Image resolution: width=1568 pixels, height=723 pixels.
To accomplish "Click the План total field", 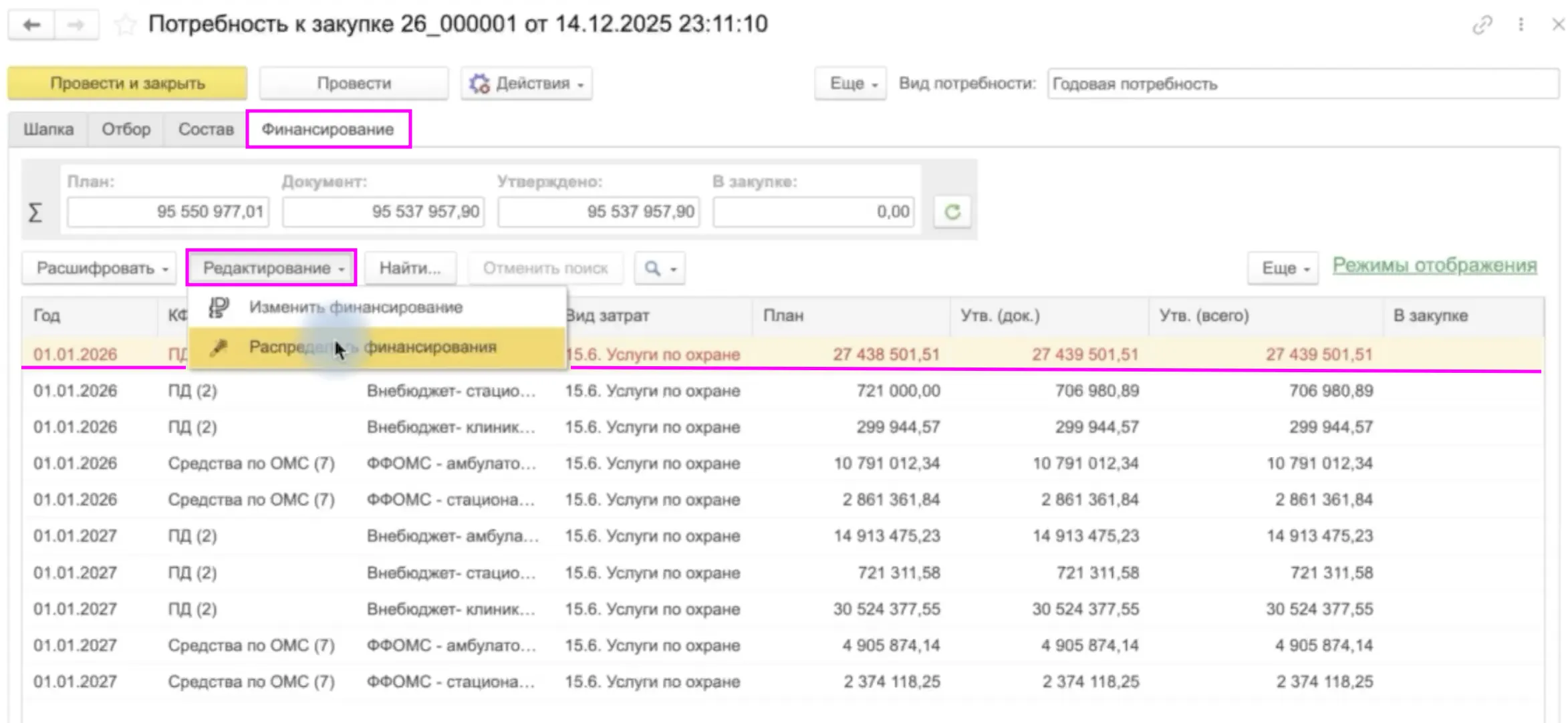I will 168,212.
